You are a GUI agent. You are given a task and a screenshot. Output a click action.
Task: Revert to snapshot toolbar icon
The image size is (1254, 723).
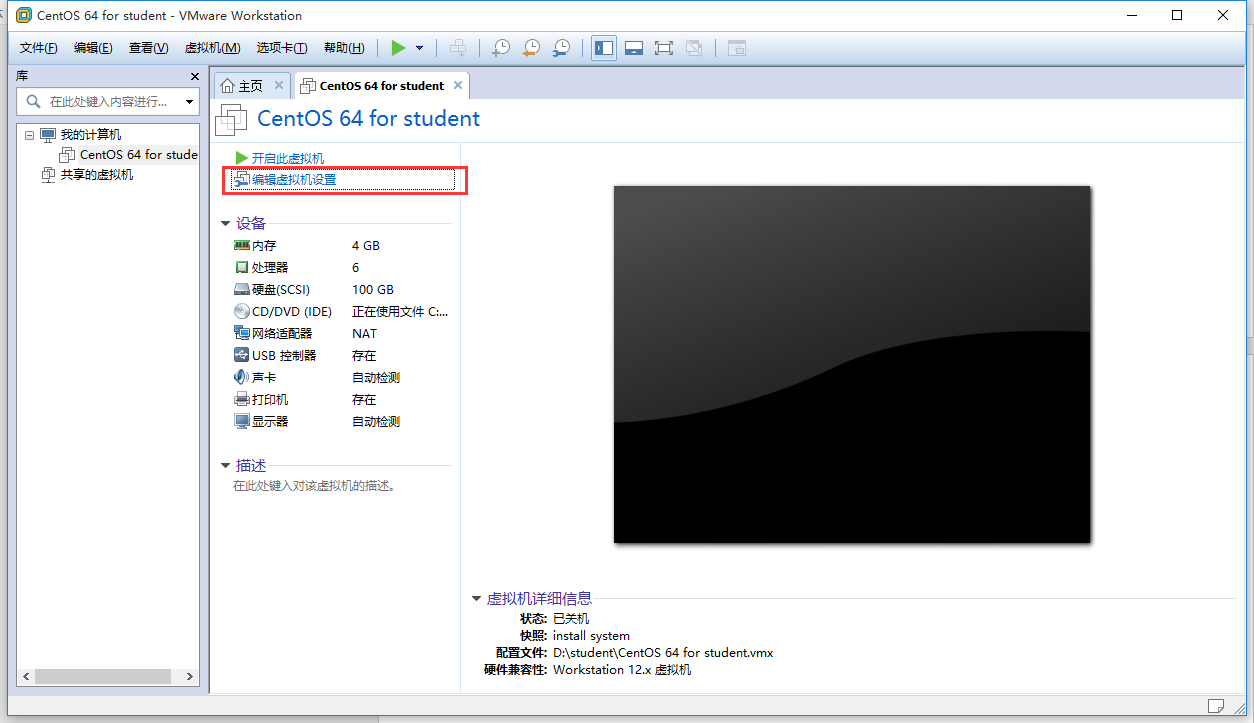[x=531, y=48]
